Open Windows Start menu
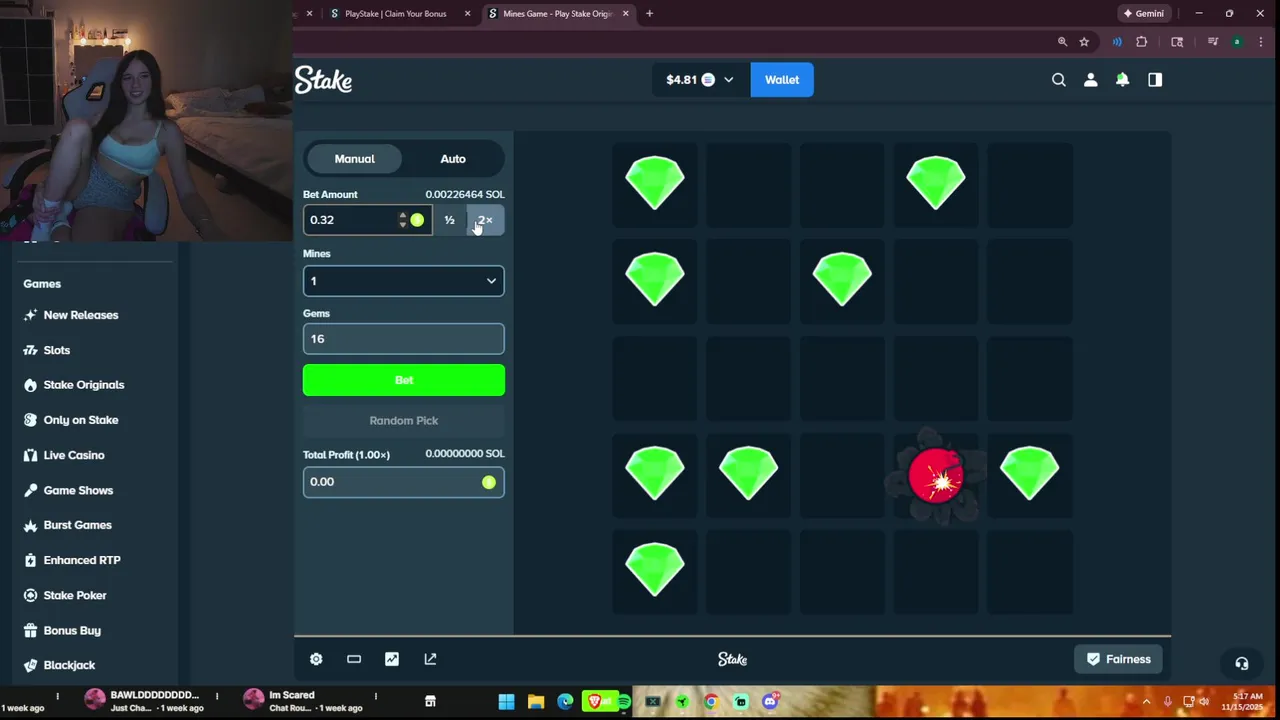1280x720 pixels. [x=506, y=702]
